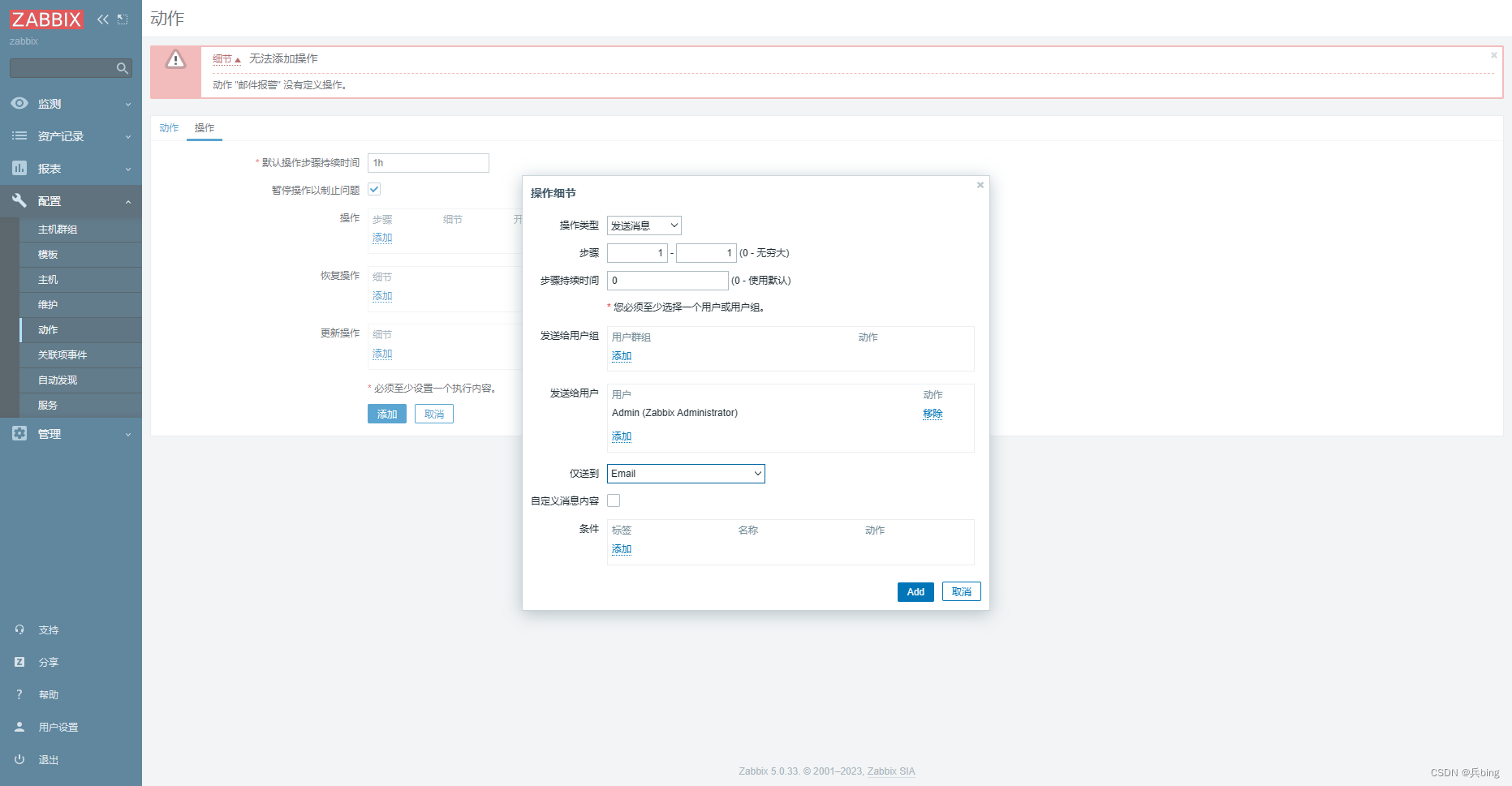This screenshot has width=1512, height=786.
Task: Expand the 监测 menu chevron
Action: click(128, 104)
